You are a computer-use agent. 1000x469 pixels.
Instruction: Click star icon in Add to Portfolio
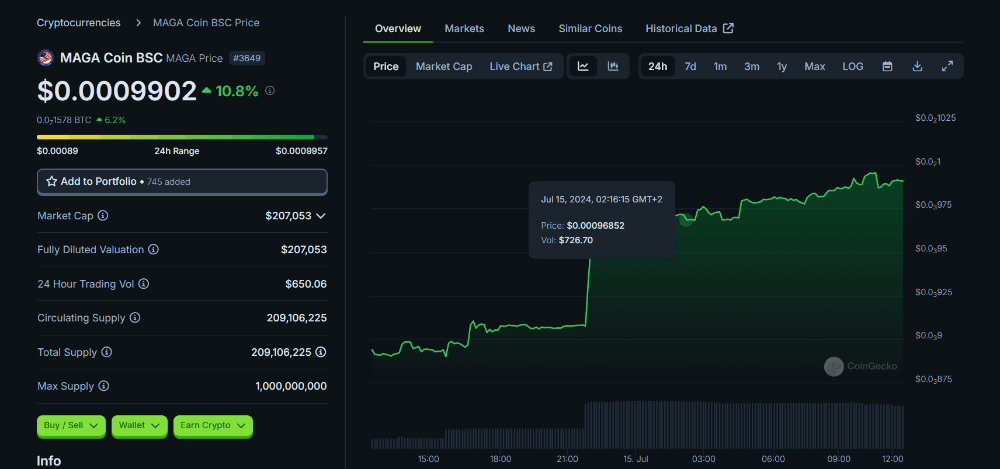52,182
